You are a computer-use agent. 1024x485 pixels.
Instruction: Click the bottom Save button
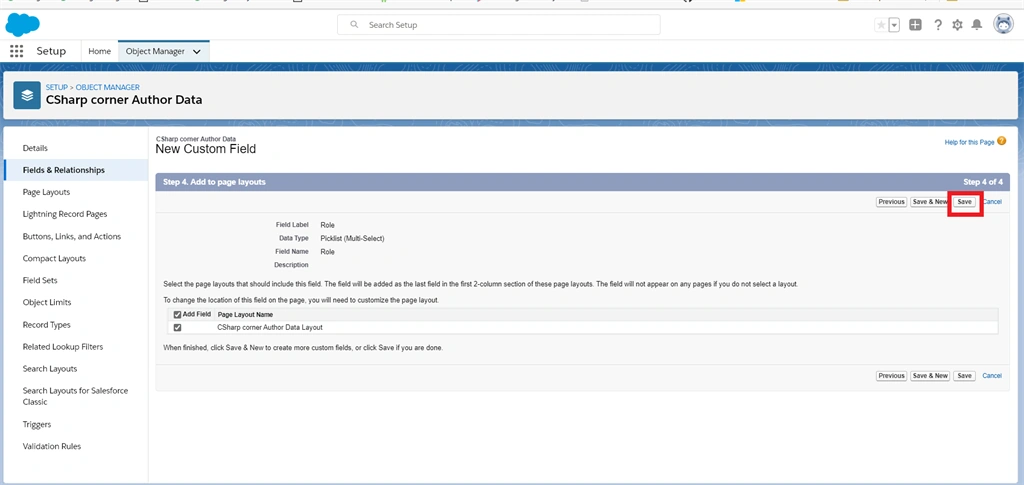click(x=965, y=375)
